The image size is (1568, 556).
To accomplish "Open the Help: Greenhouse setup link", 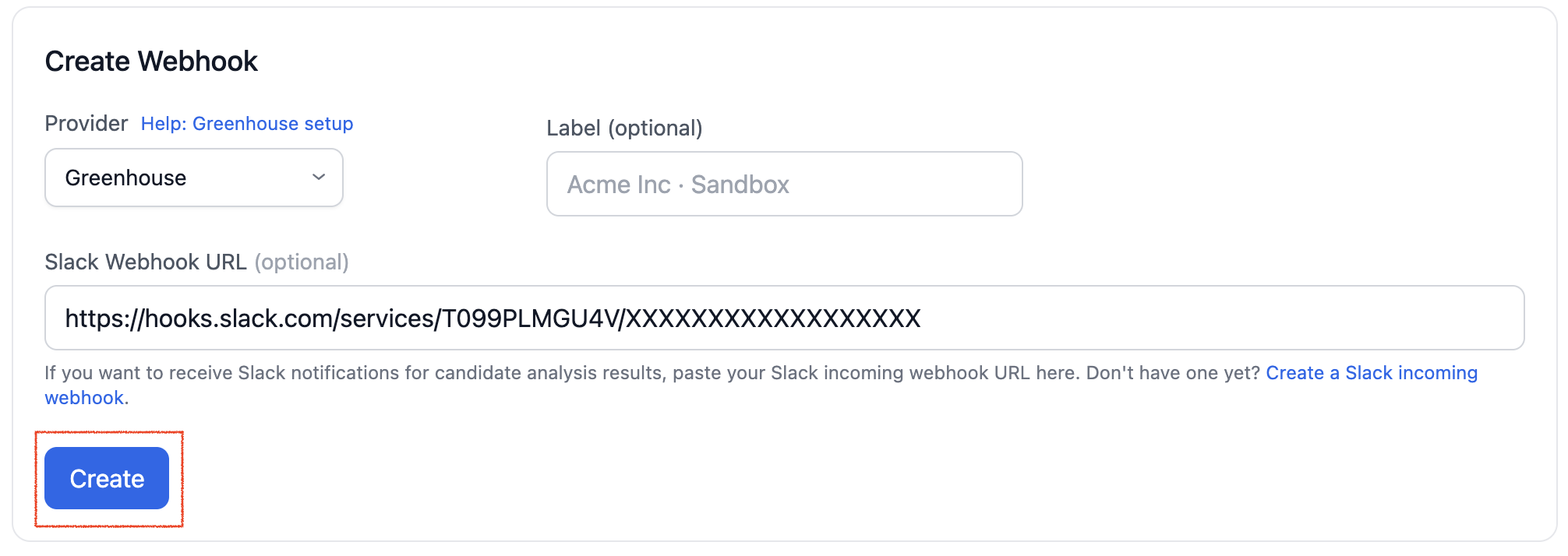I will coord(246,124).
